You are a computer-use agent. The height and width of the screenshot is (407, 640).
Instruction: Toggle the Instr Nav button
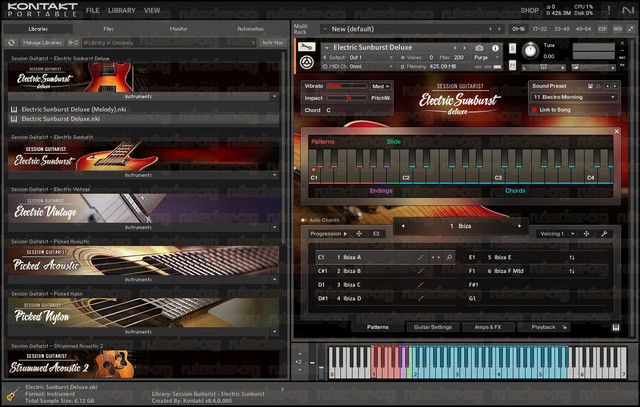273,42
